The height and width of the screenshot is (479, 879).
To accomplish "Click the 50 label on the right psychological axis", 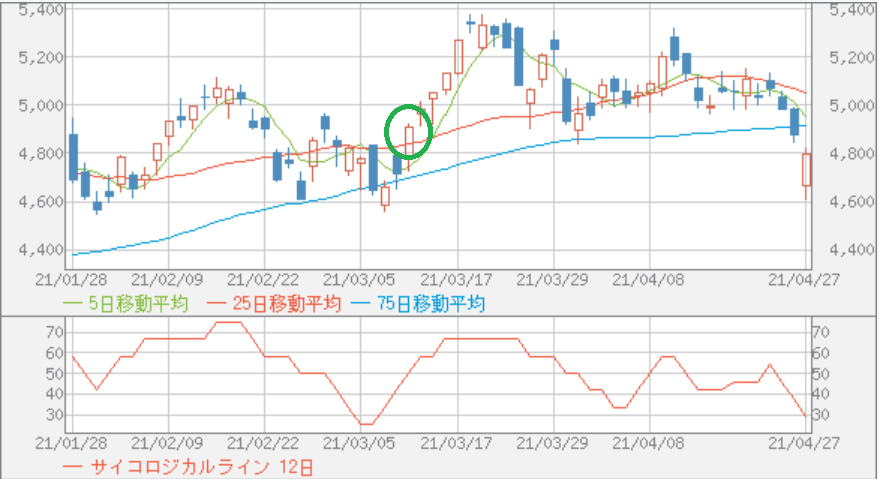I will tap(821, 374).
